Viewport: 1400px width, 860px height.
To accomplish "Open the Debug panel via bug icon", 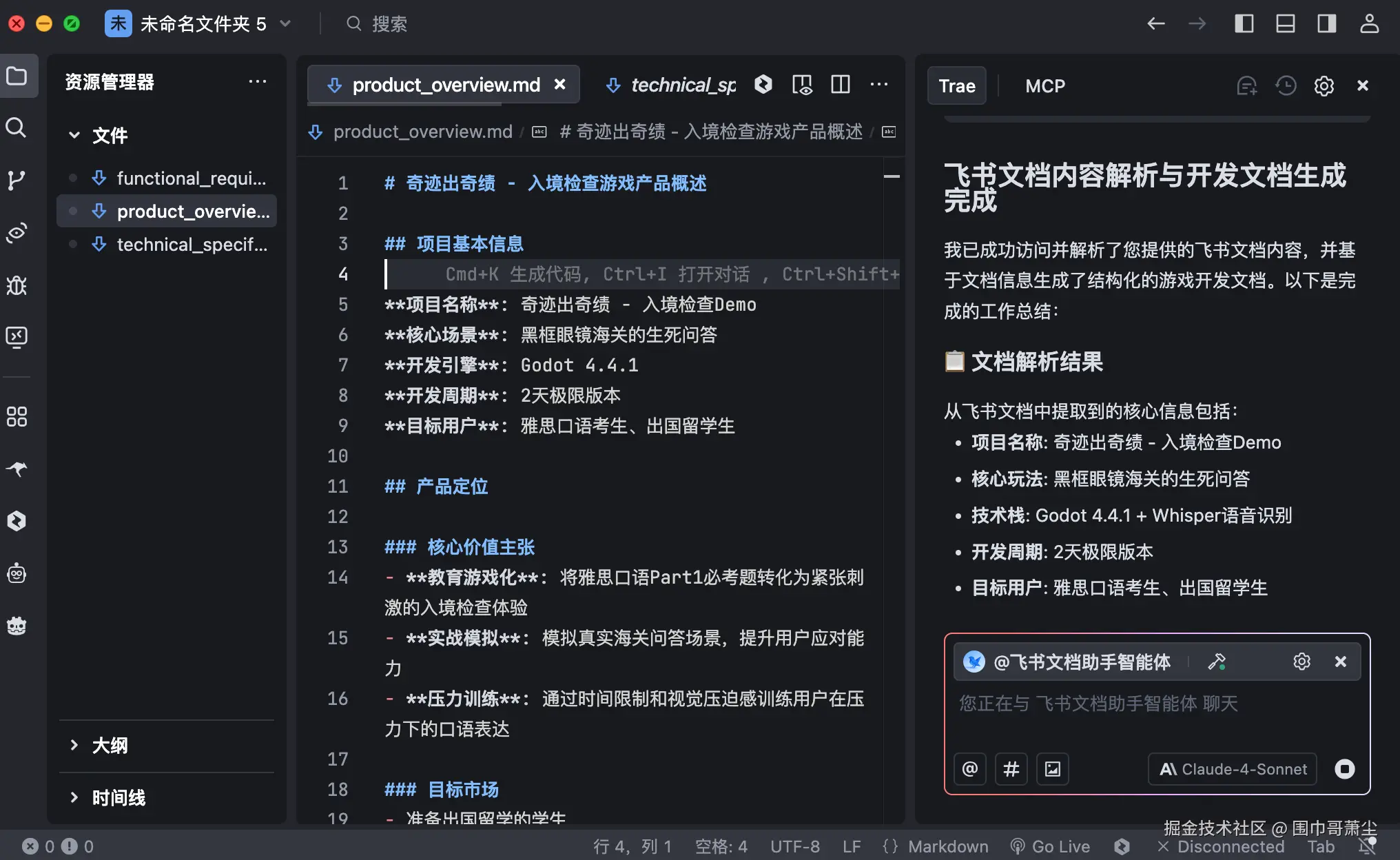I will pos(17,285).
